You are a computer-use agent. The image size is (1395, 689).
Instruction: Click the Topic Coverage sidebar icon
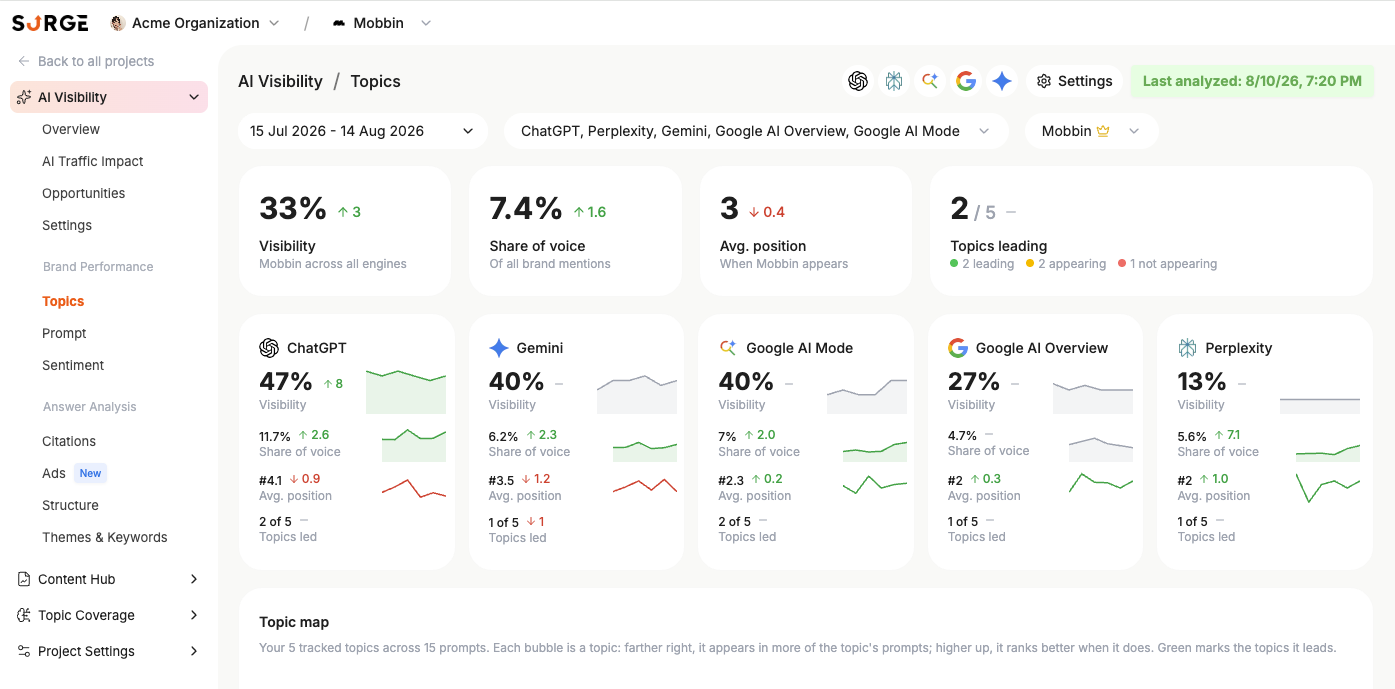click(24, 615)
